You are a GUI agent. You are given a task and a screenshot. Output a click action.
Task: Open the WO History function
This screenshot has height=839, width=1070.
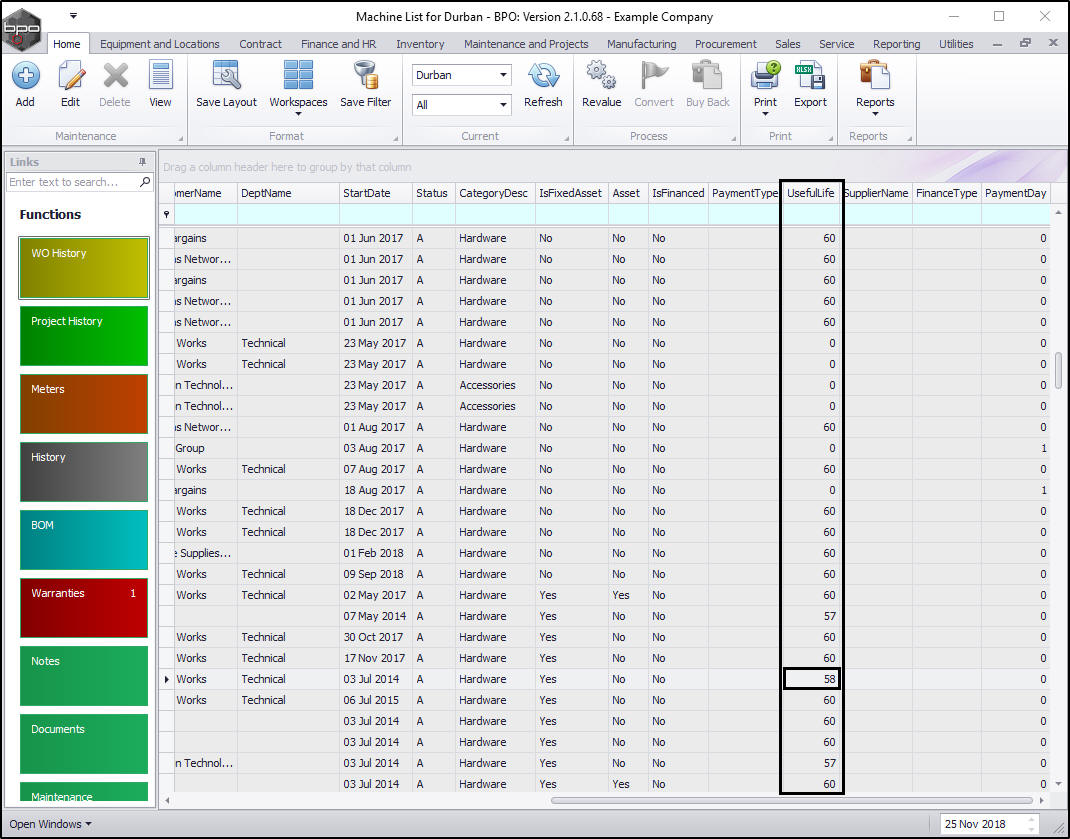pyautogui.click(x=83, y=267)
